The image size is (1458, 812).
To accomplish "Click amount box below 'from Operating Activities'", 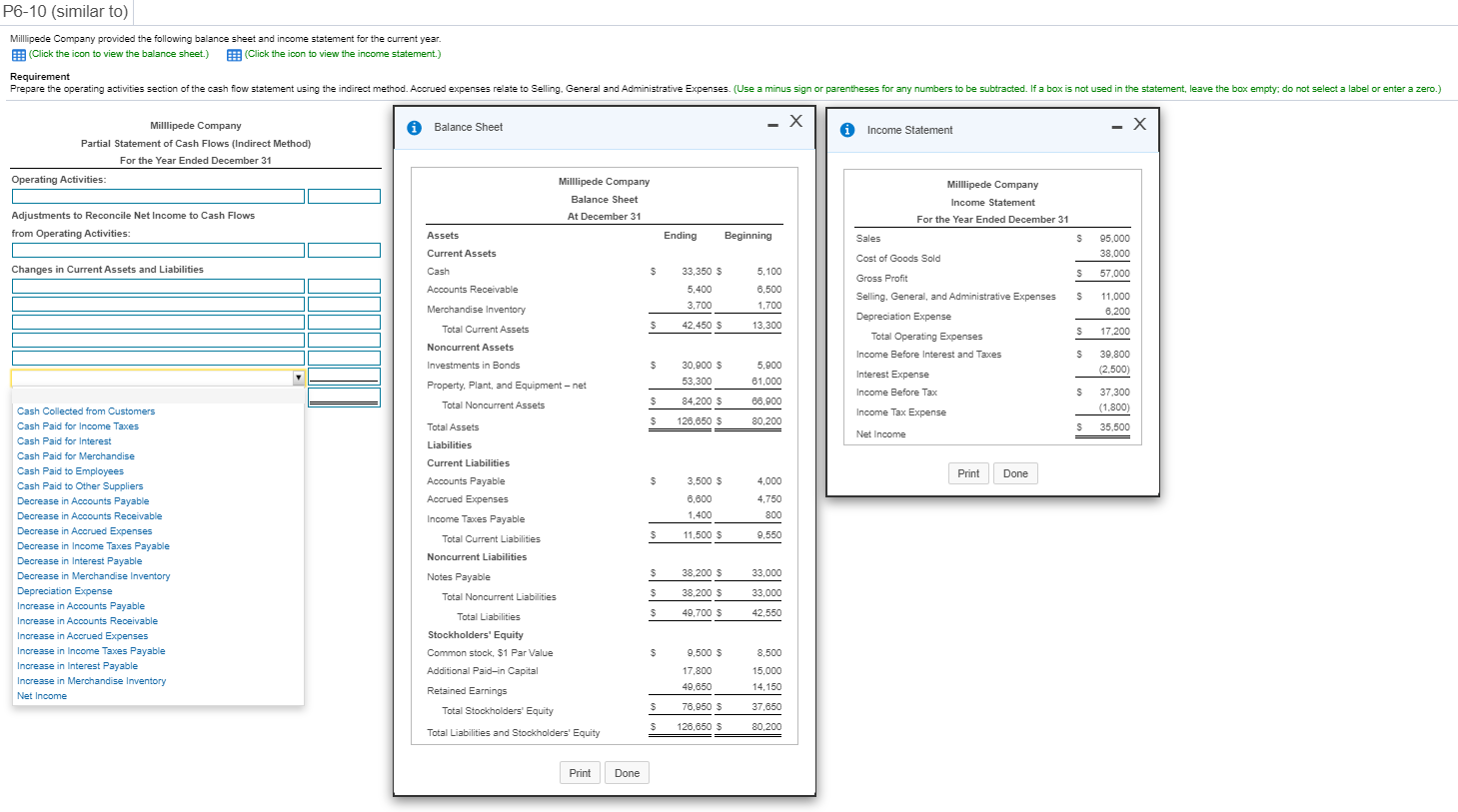I will (x=344, y=251).
